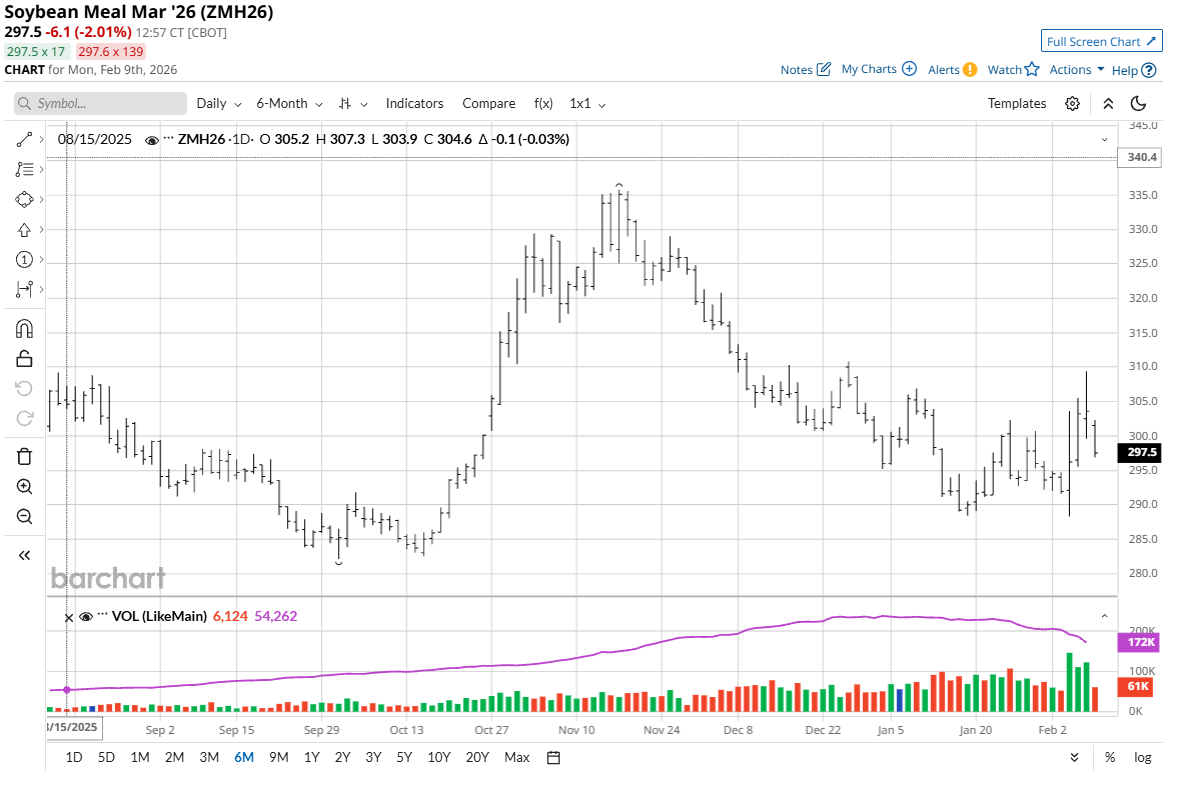Zoom in using the magnifier plus

[24, 487]
